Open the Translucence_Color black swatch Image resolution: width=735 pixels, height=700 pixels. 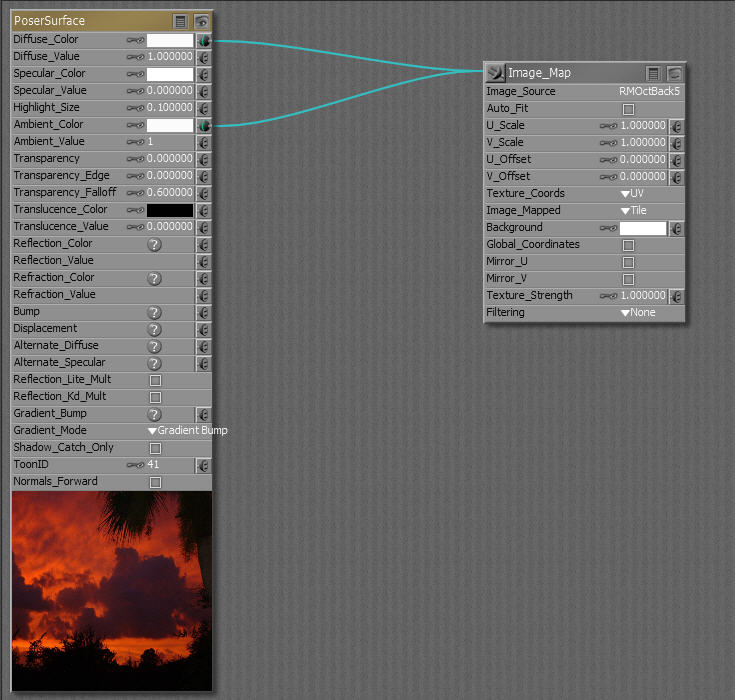click(x=170, y=211)
